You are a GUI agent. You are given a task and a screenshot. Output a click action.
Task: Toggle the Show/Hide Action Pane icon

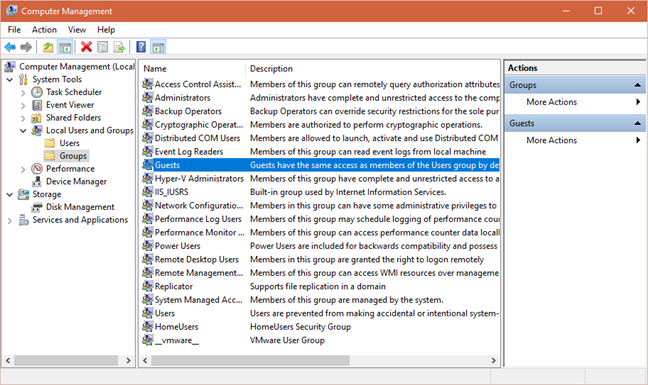158,47
